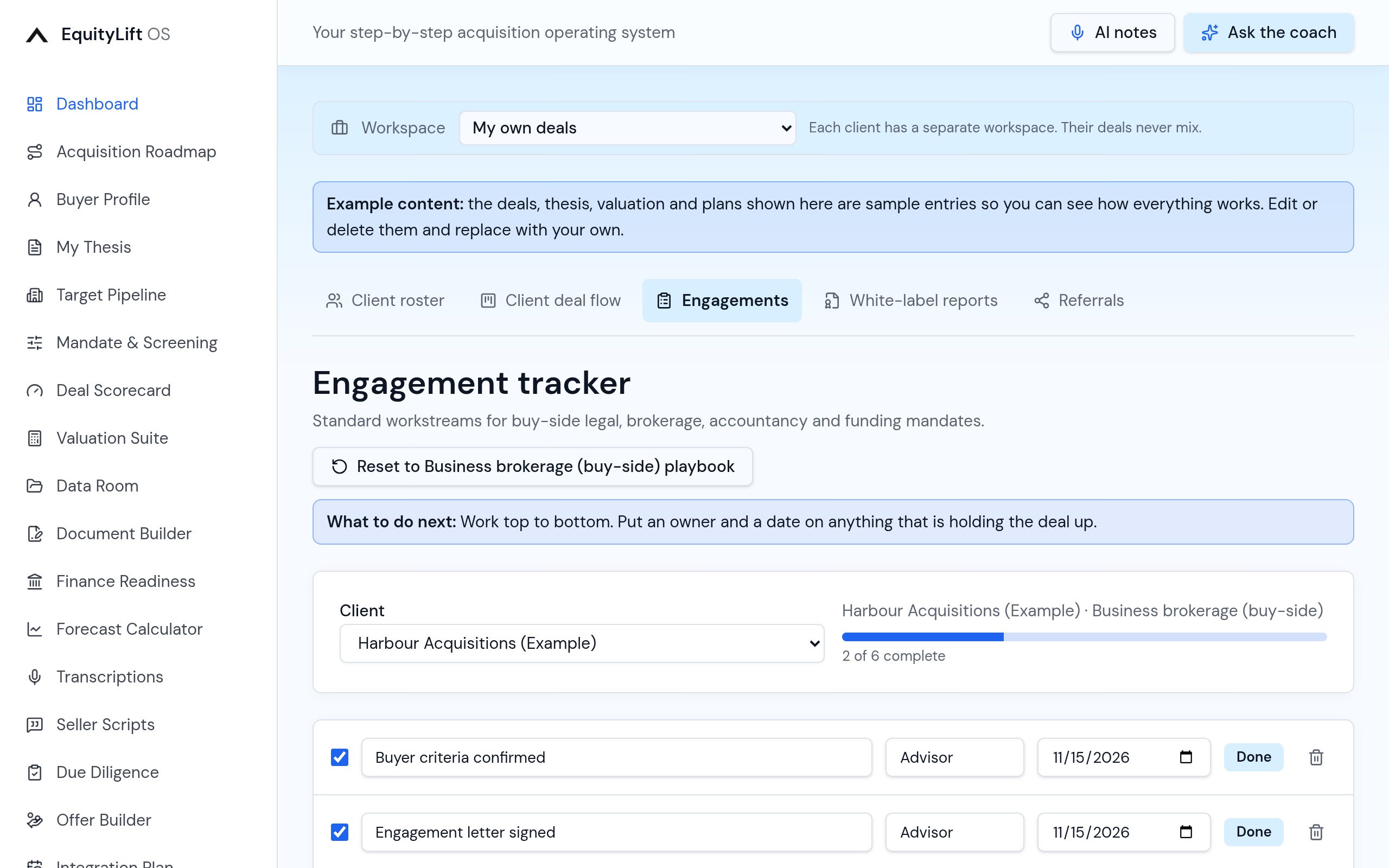Open date picker for Buyer criteria confirmed
Image resolution: width=1389 pixels, height=868 pixels.
click(1186, 757)
